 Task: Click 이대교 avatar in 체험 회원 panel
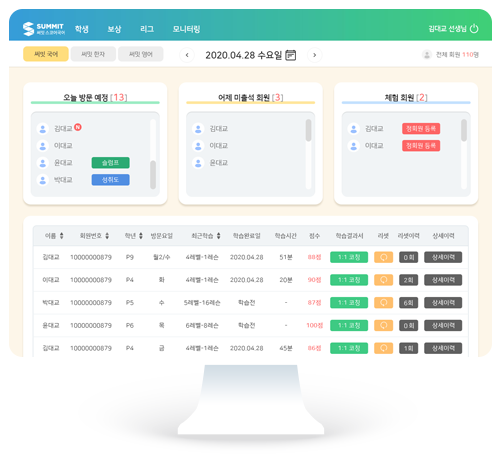[x=354, y=146]
